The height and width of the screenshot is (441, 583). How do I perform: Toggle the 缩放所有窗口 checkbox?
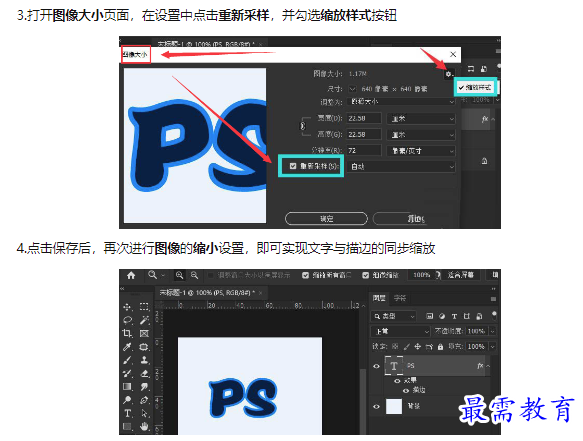[305, 275]
